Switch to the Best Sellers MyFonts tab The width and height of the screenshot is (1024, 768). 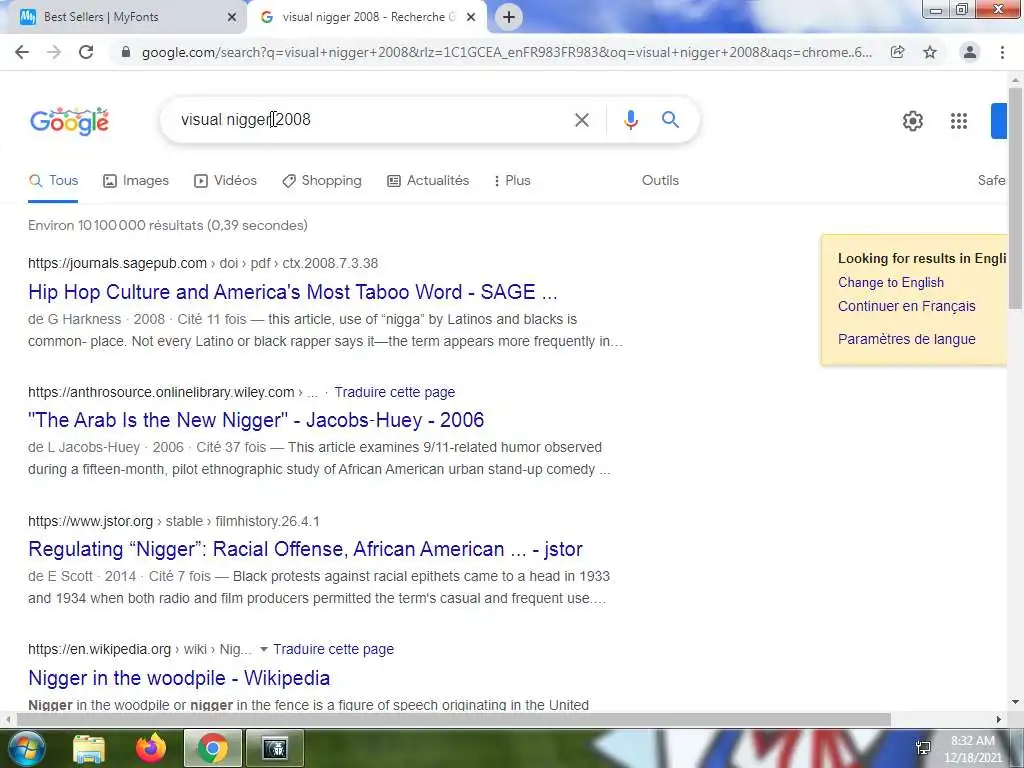[124, 17]
